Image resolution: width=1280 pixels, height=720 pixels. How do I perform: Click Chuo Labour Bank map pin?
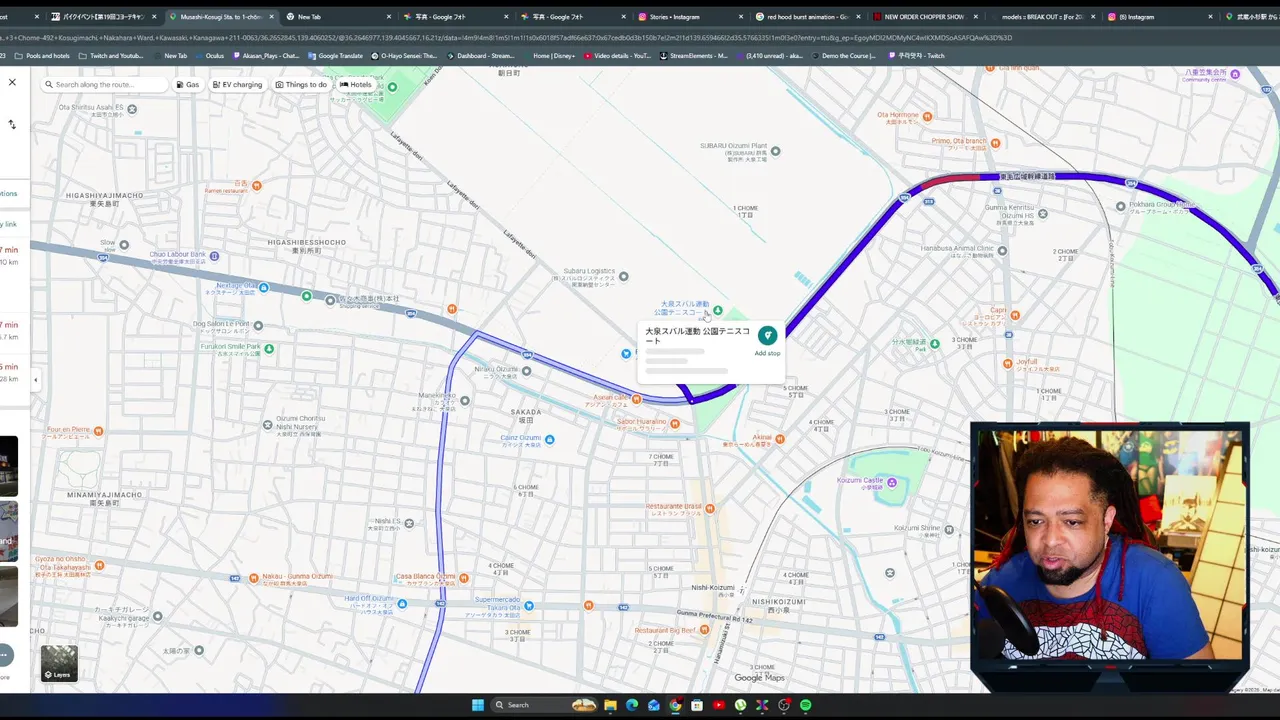click(214, 256)
